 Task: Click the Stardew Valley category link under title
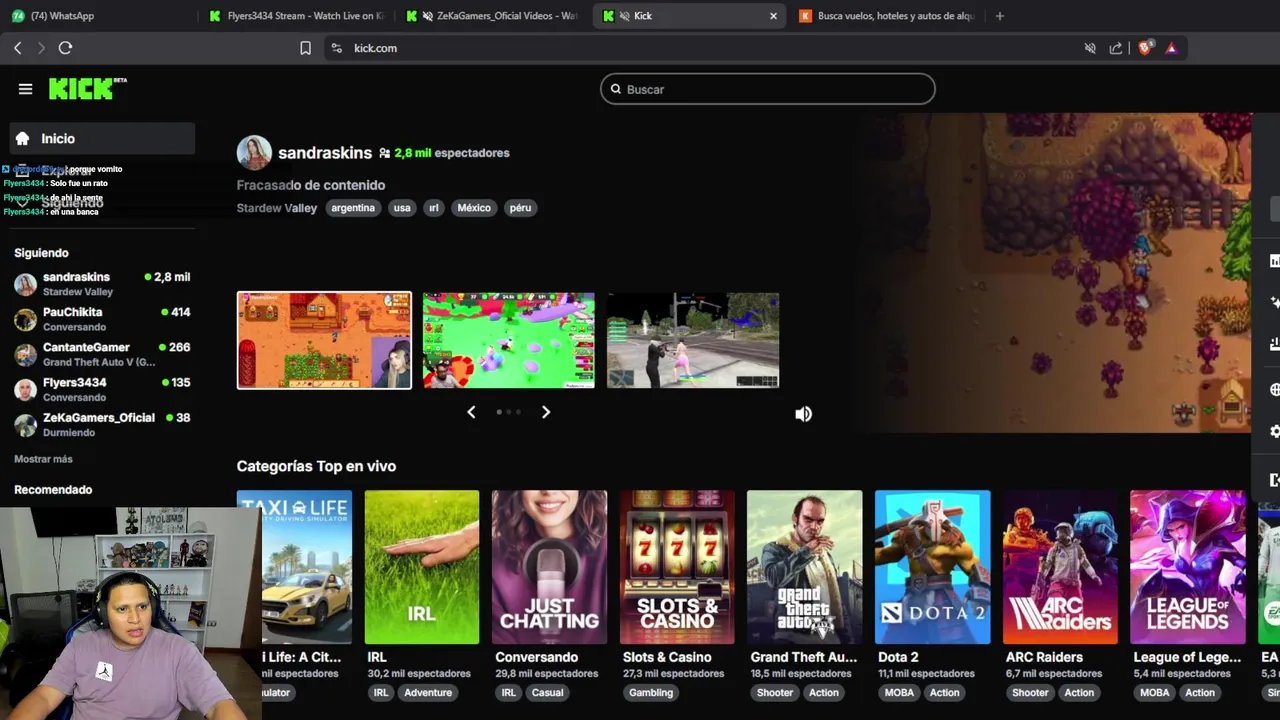277,208
